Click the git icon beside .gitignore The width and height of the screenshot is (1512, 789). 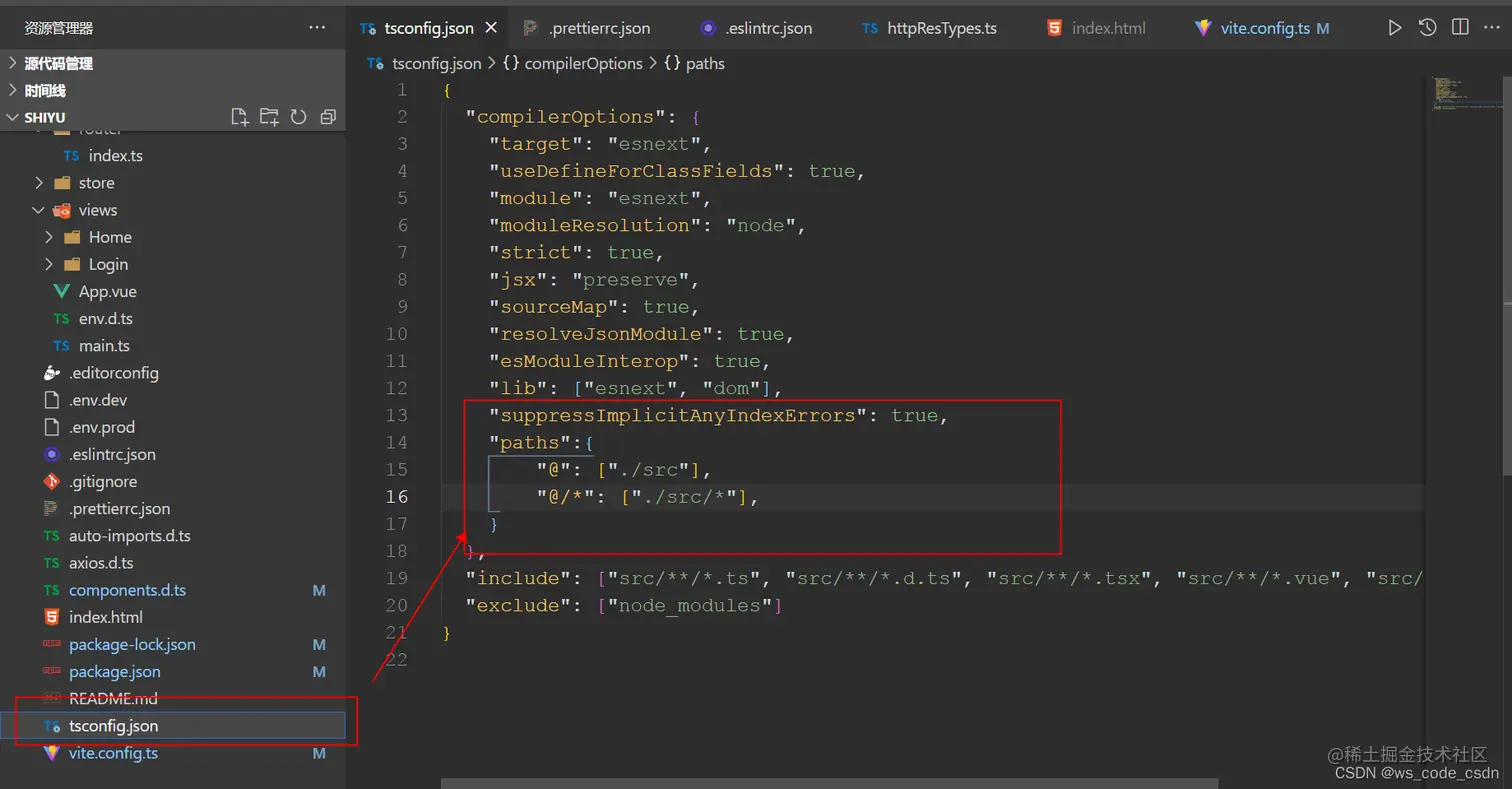click(x=52, y=481)
